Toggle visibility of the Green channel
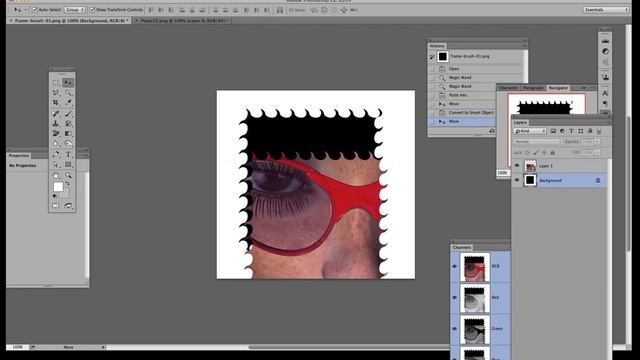 (x=454, y=329)
